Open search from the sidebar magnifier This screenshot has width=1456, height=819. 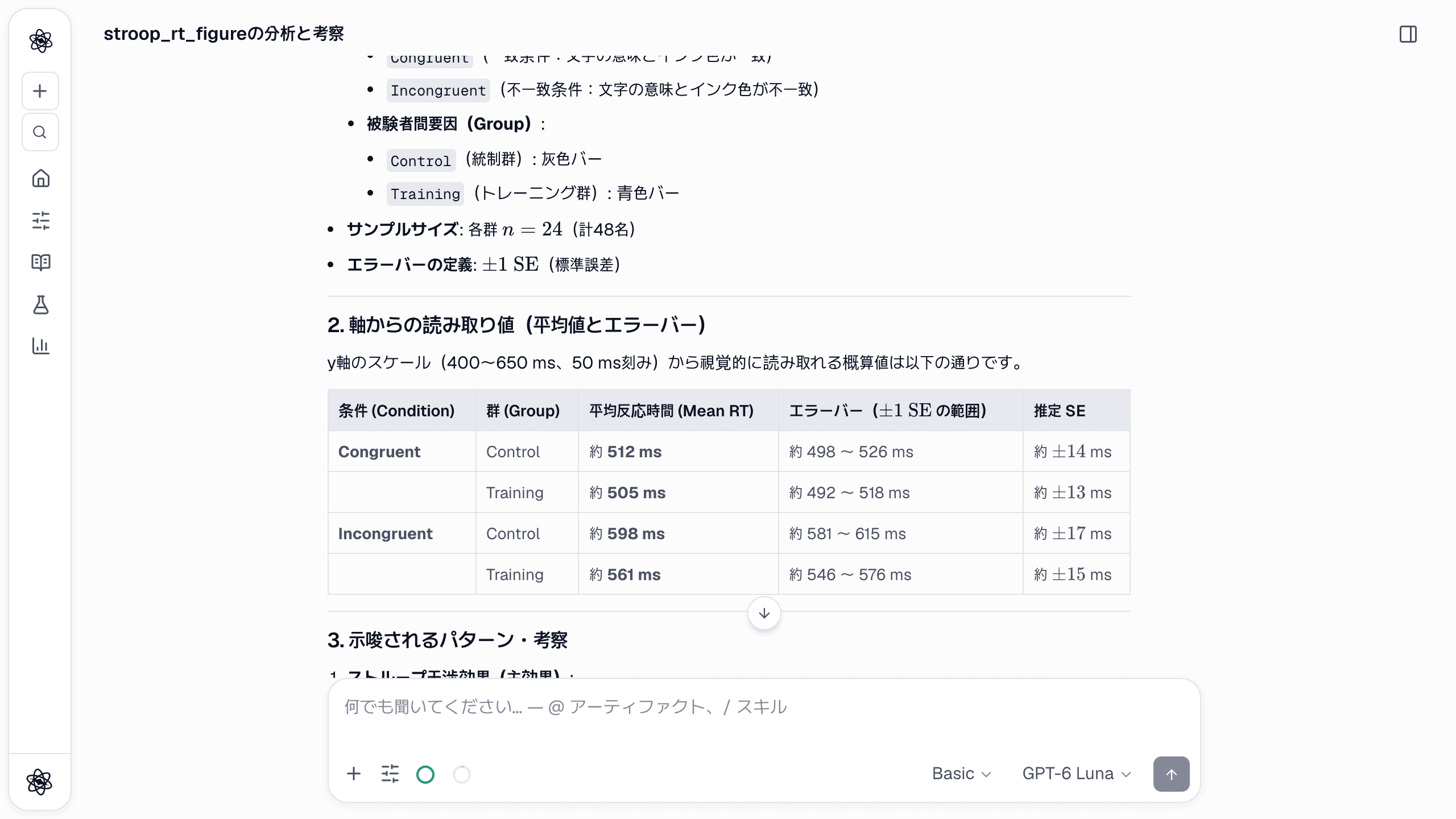click(x=40, y=132)
